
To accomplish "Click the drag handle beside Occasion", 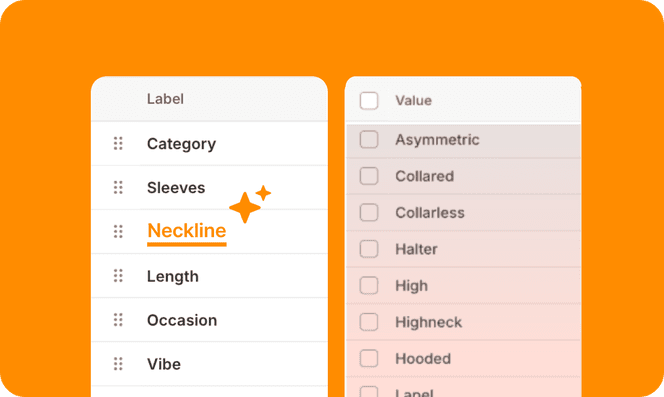I will [x=118, y=320].
